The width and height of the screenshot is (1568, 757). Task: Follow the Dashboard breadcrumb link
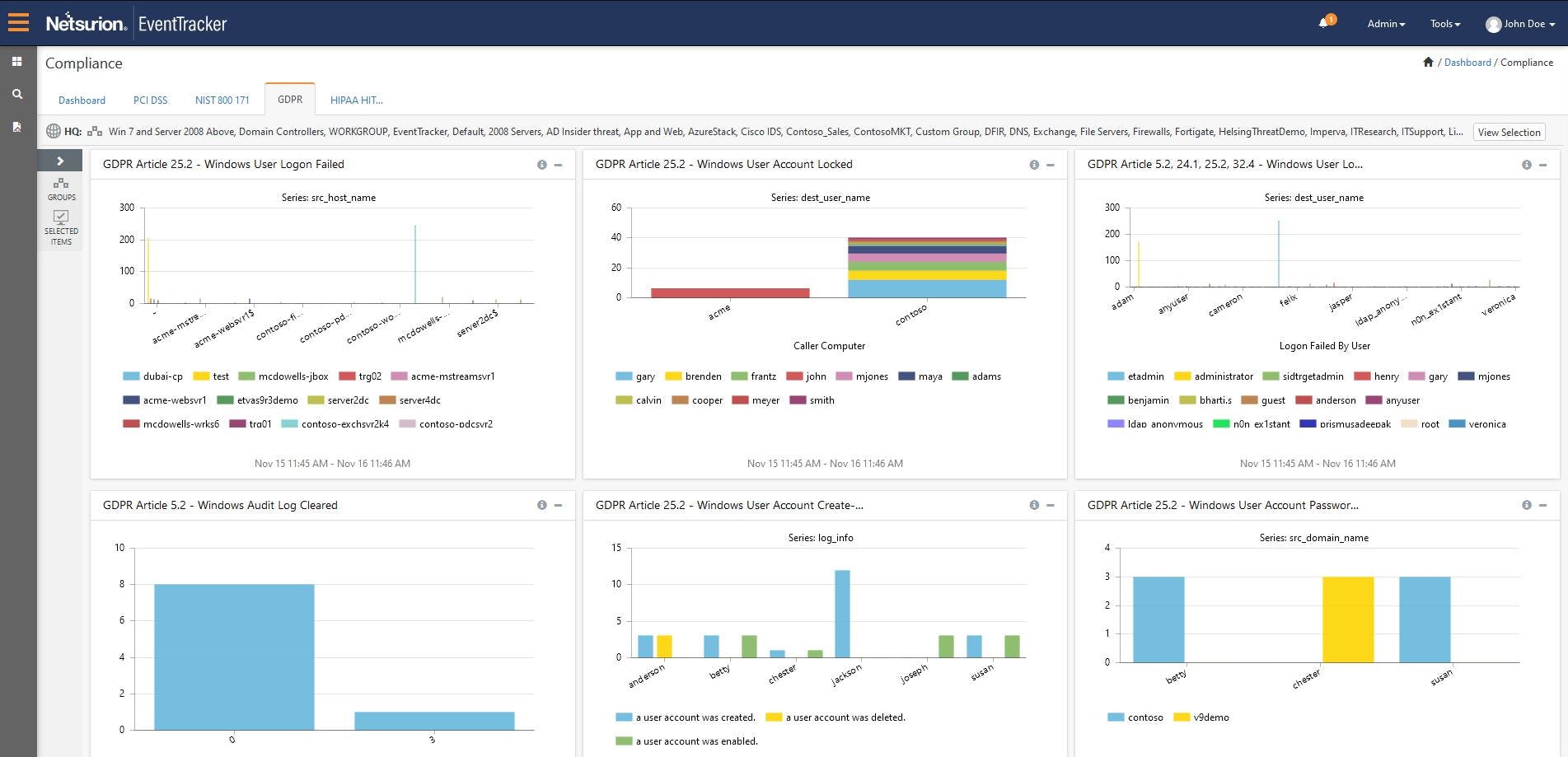pyautogui.click(x=1467, y=62)
